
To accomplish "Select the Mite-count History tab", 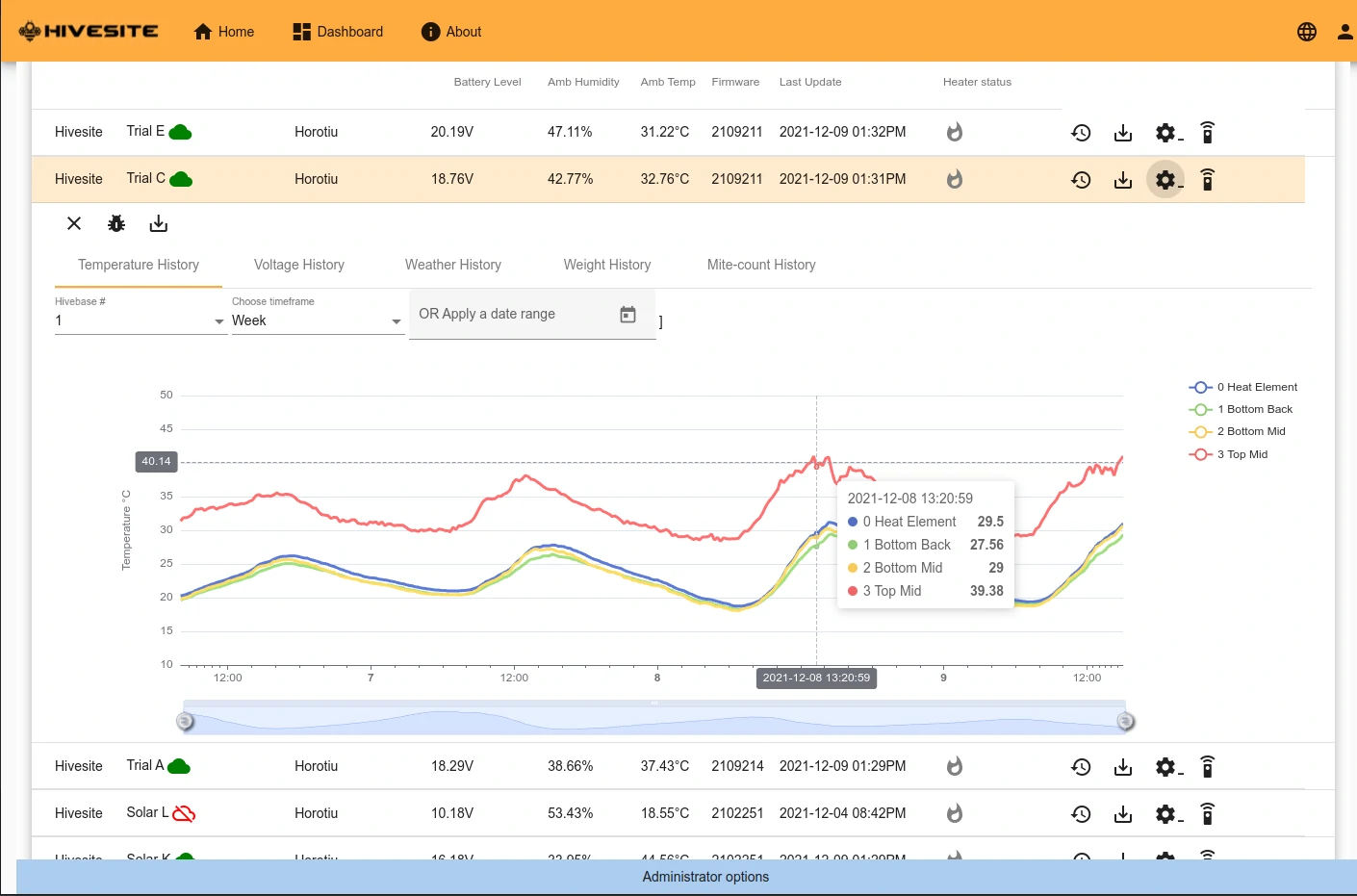I will click(x=760, y=266).
